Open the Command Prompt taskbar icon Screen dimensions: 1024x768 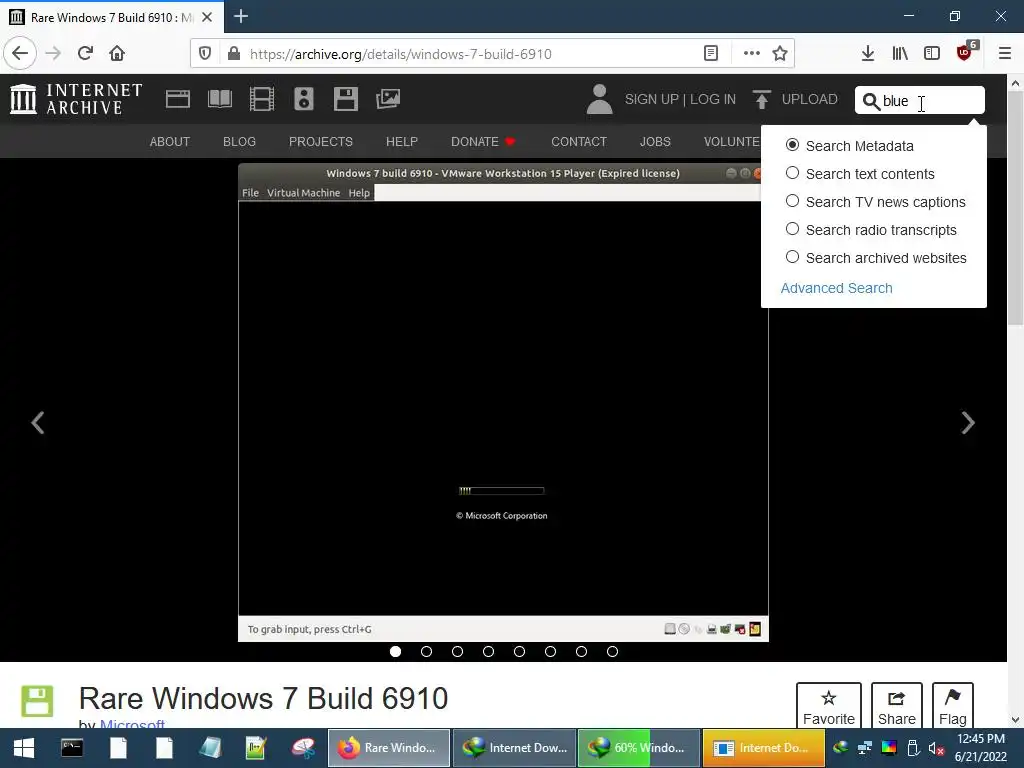coord(72,748)
